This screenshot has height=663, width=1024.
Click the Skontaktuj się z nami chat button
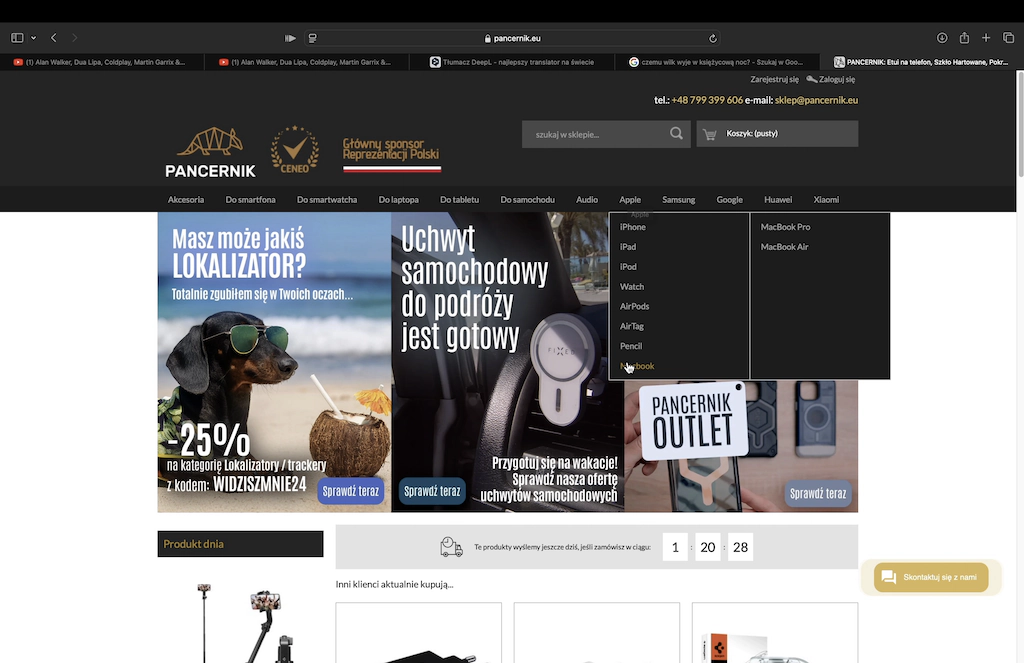(931, 577)
